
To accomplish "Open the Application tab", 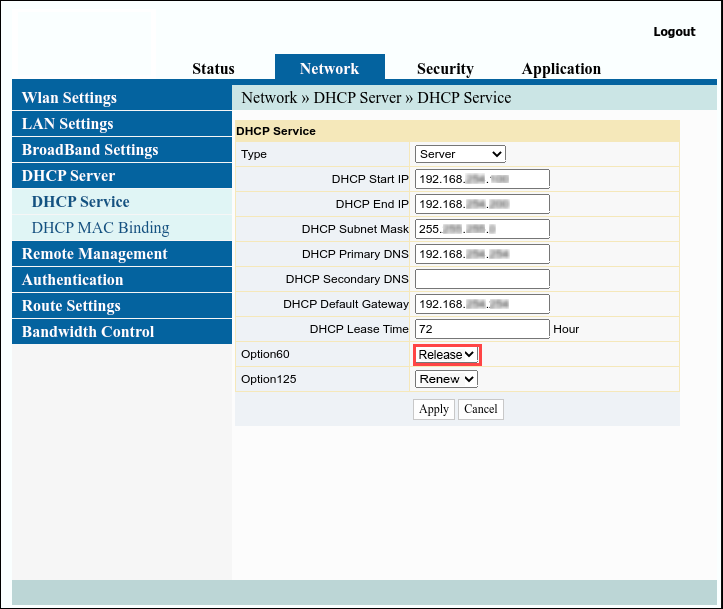I will tap(561, 69).
